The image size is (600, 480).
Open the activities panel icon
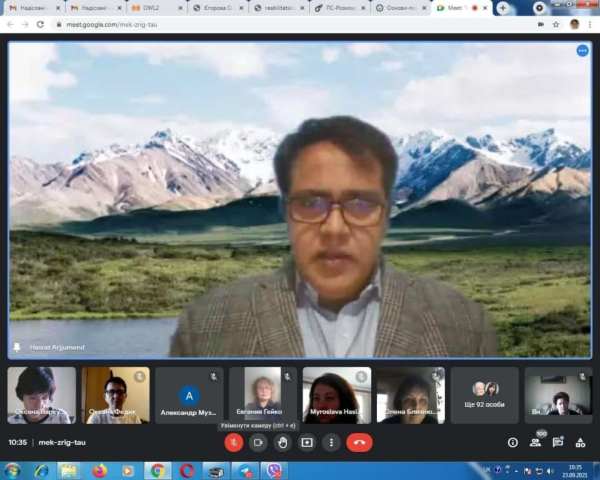[x=581, y=442]
